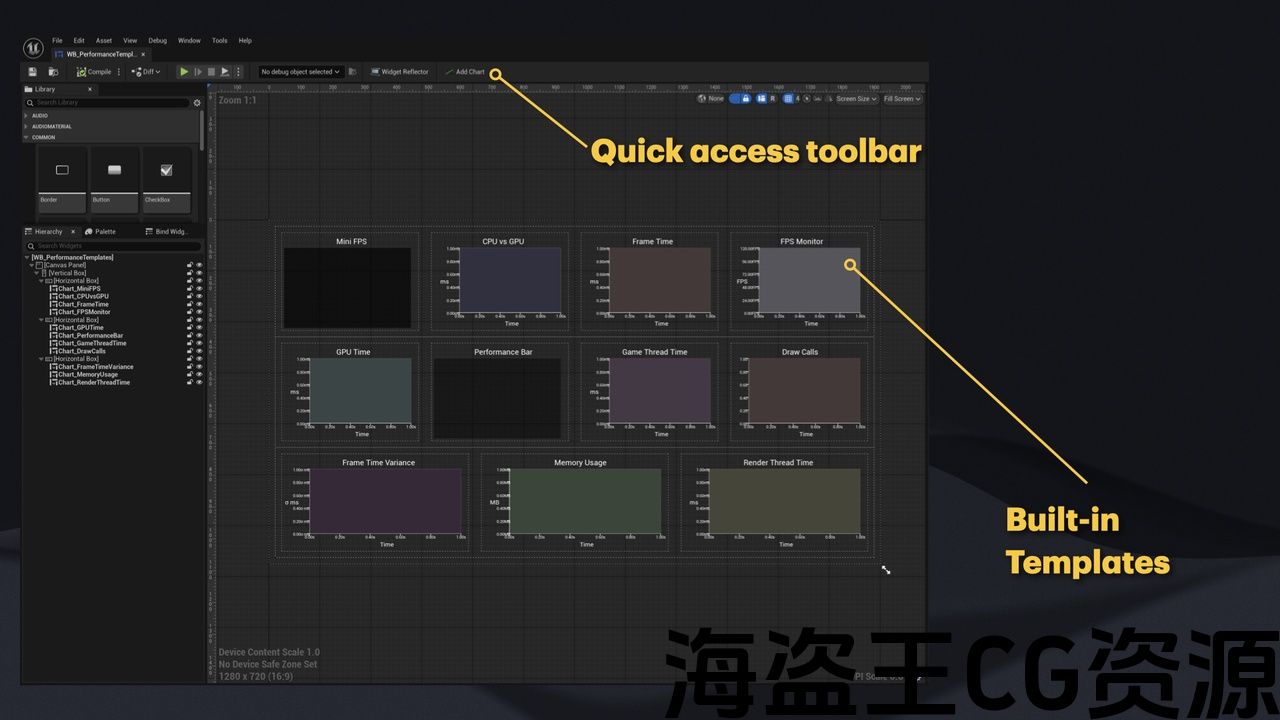
Task: Toggle lock icon for Chart_GPUTime
Action: coord(190,328)
